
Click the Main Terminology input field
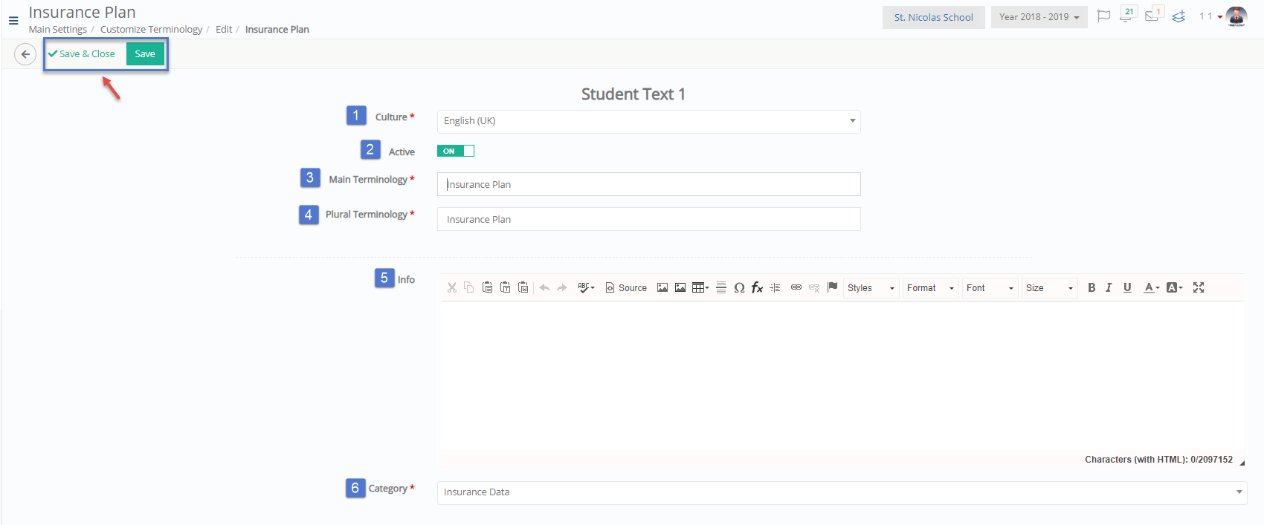[x=648, y=184]
